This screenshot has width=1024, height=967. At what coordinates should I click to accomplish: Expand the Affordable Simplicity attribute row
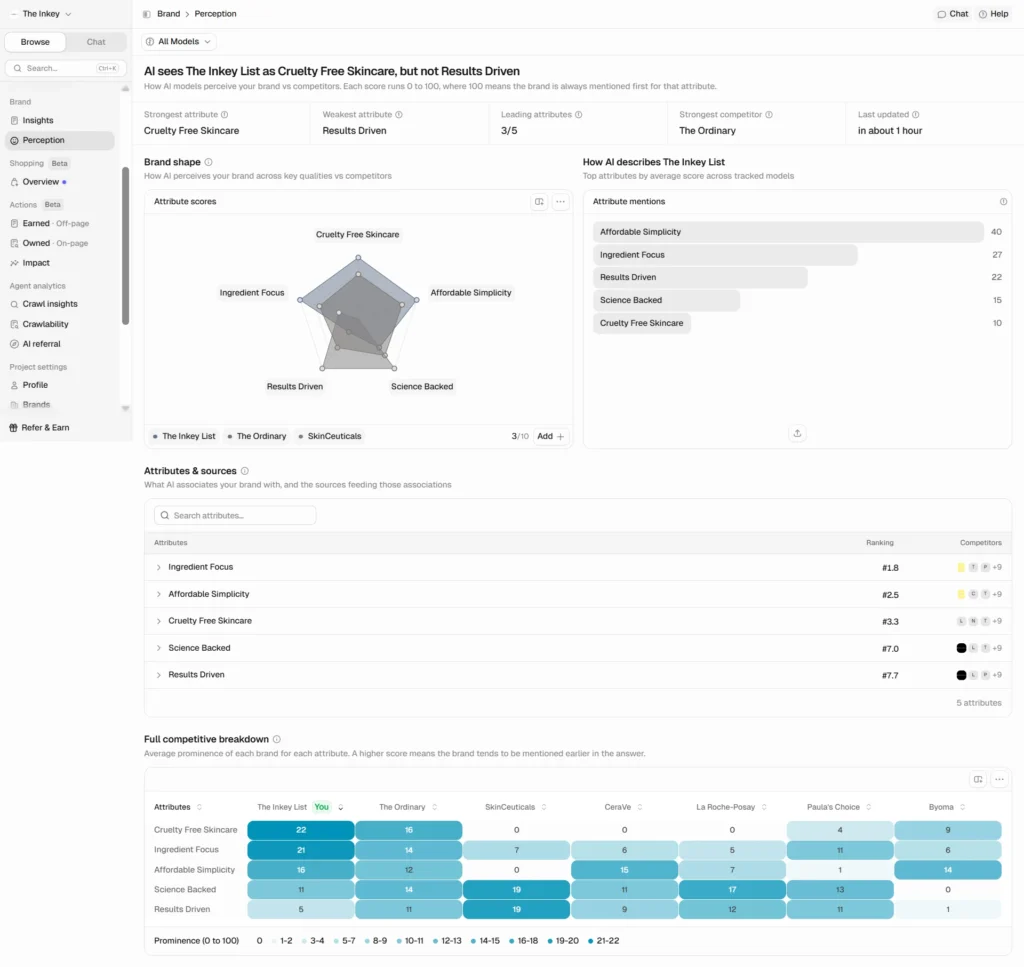pos(159,594)
